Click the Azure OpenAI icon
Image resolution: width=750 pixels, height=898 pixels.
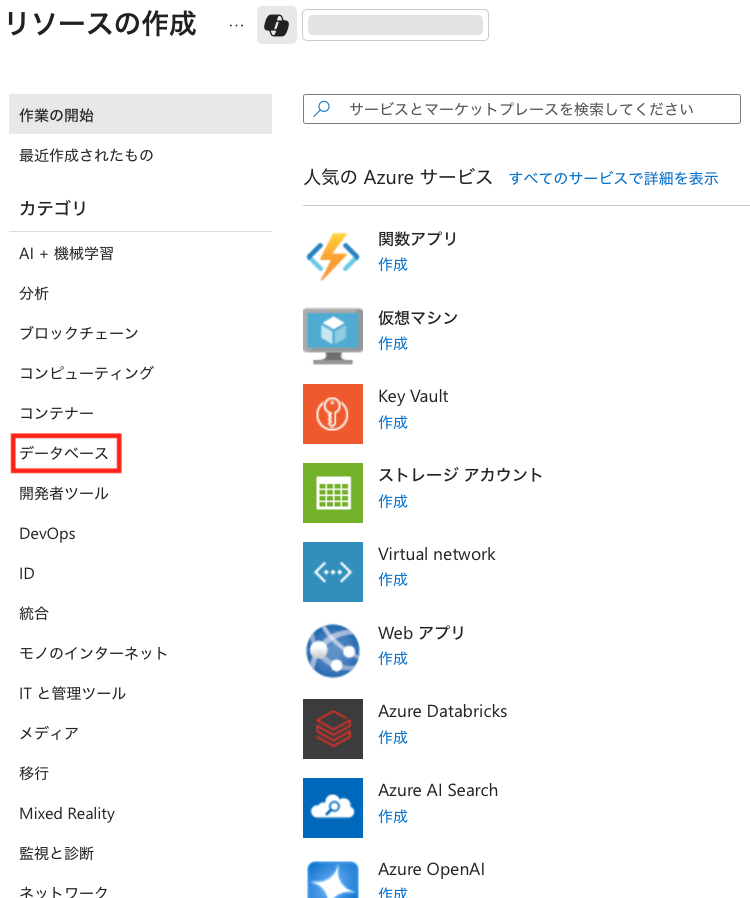pos(333,880)
